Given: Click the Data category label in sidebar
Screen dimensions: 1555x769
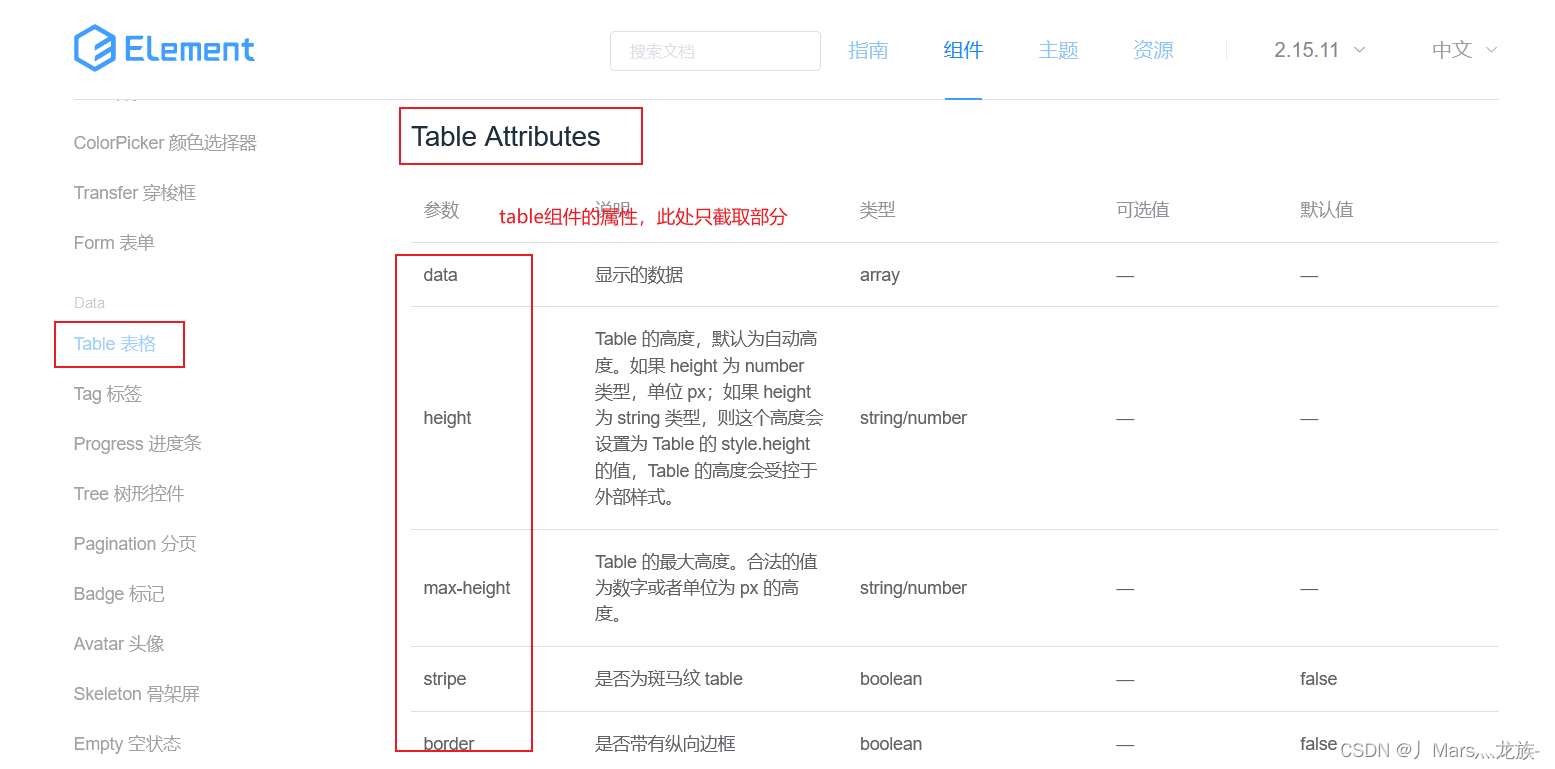Looking at the screenshot, I should click(x=89, y=302).
